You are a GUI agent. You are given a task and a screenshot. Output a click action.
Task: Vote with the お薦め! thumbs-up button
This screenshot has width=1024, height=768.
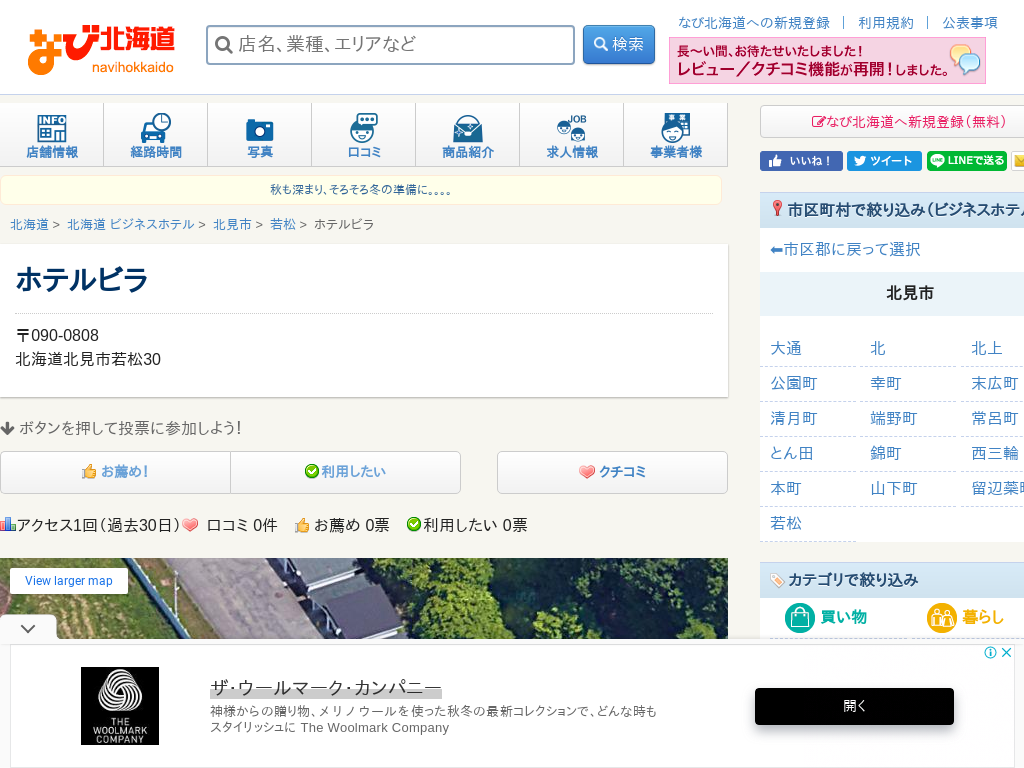115,472
